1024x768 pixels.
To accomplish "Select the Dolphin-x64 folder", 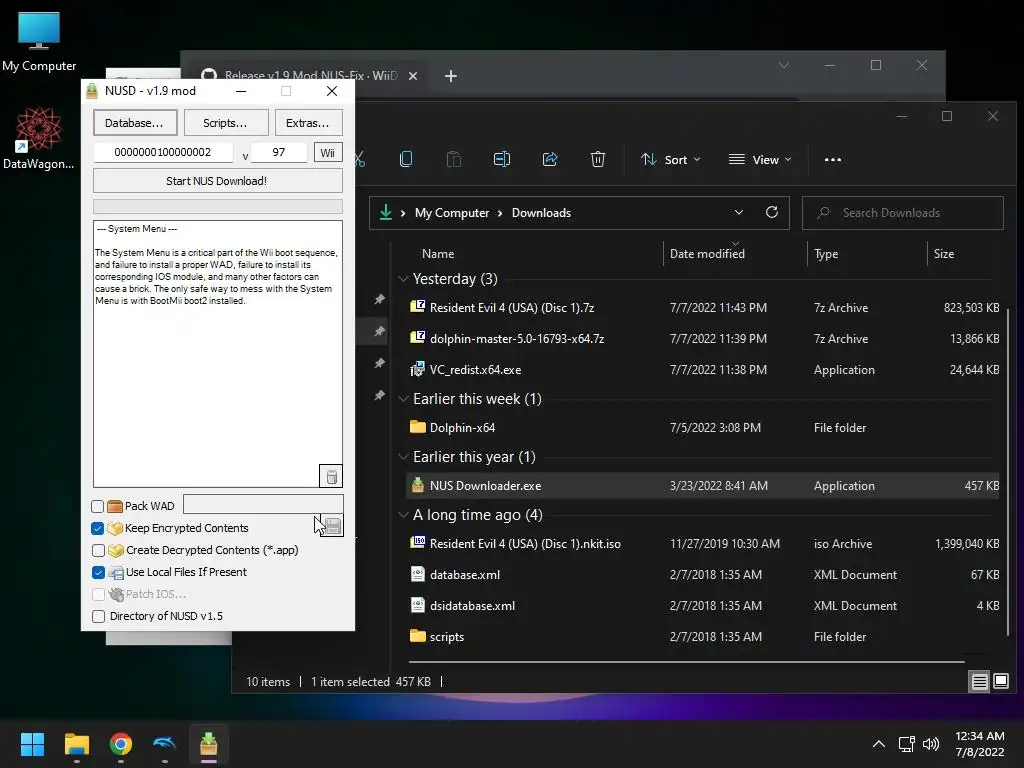I will point(703,428).
